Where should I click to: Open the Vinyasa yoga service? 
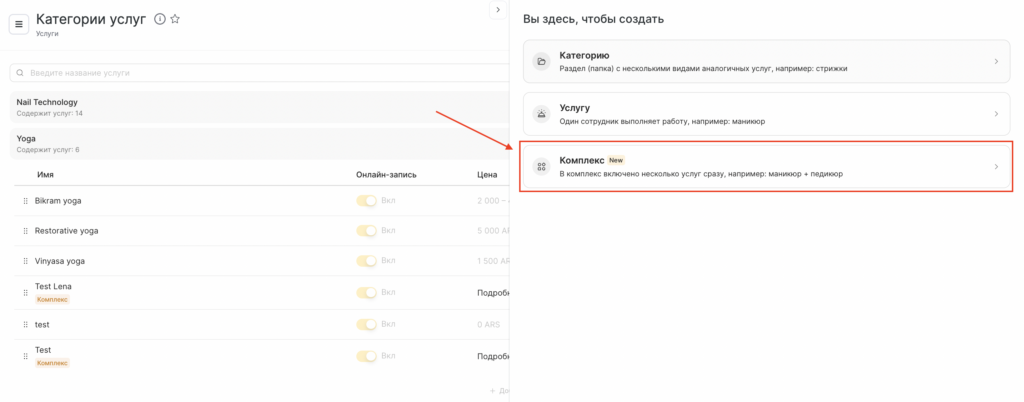60,261
